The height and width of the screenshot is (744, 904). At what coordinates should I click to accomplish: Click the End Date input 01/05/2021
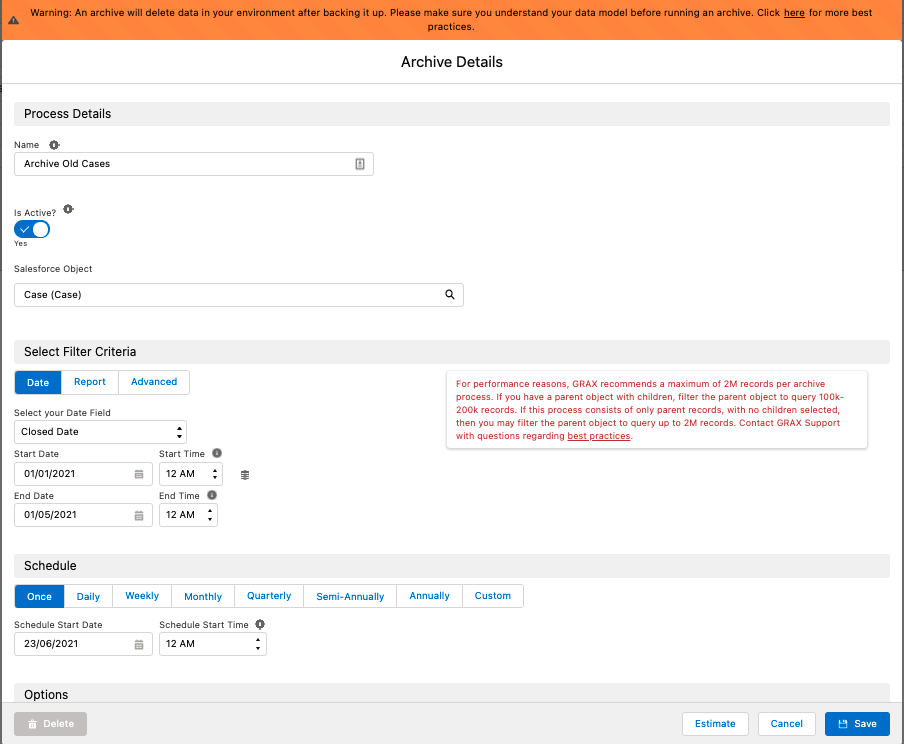(x=83, y=515)
